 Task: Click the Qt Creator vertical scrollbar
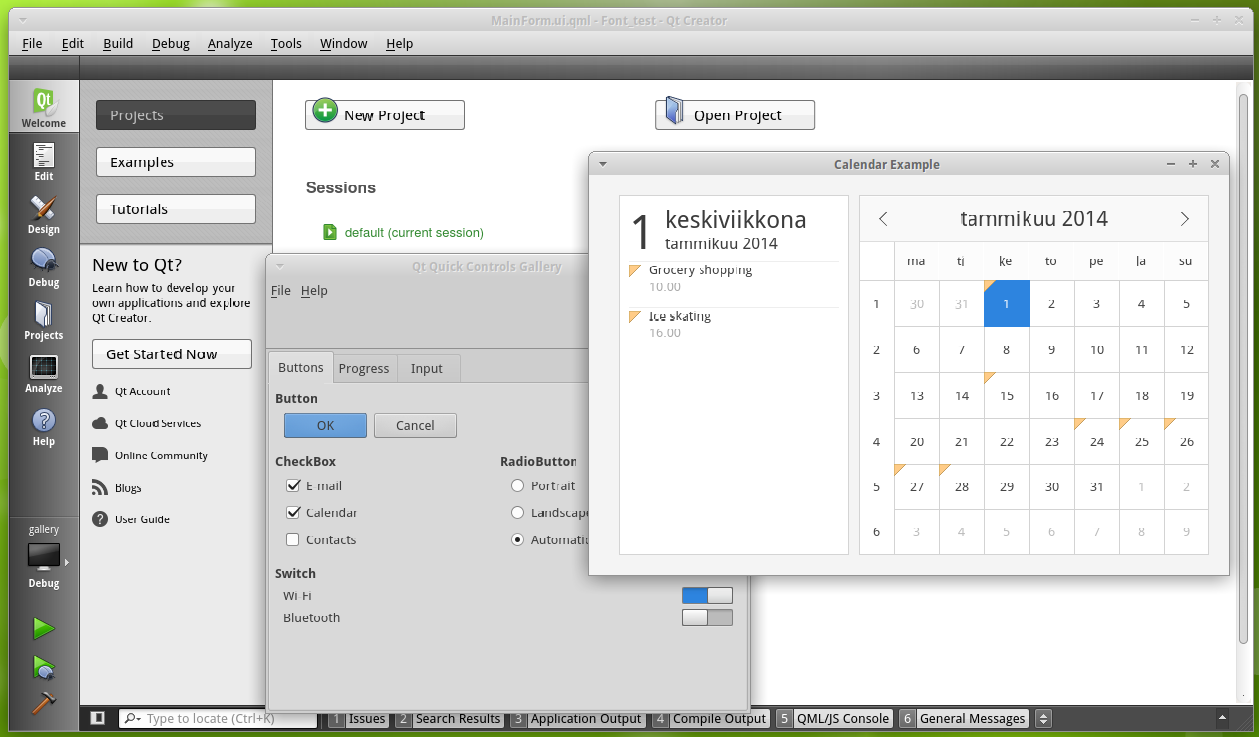(1243, 369)
